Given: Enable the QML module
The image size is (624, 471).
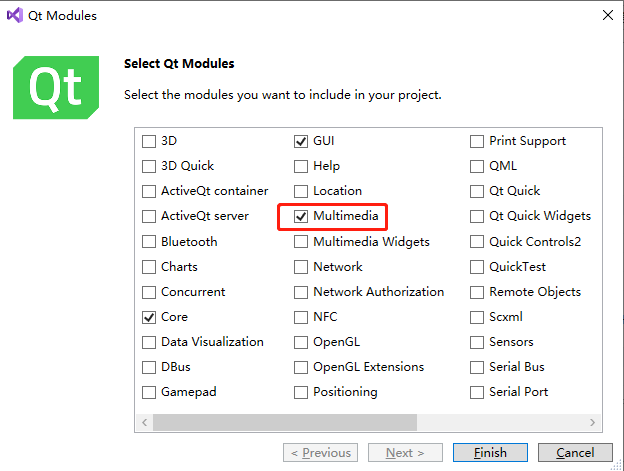Looking at the screenshot, I should tap(477, 166).
